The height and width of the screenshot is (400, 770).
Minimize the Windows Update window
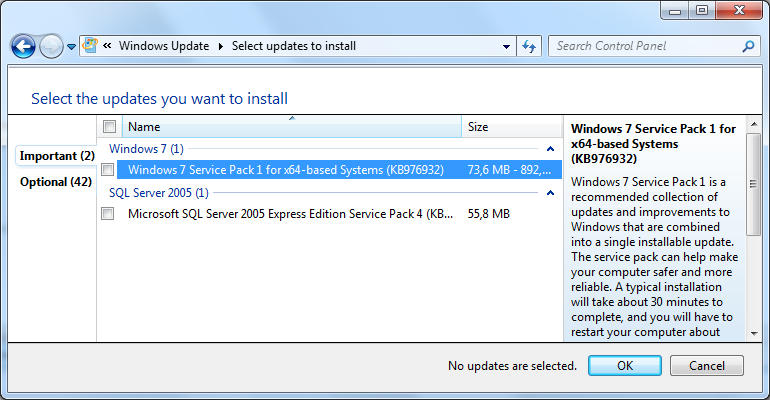pos(676,10)
